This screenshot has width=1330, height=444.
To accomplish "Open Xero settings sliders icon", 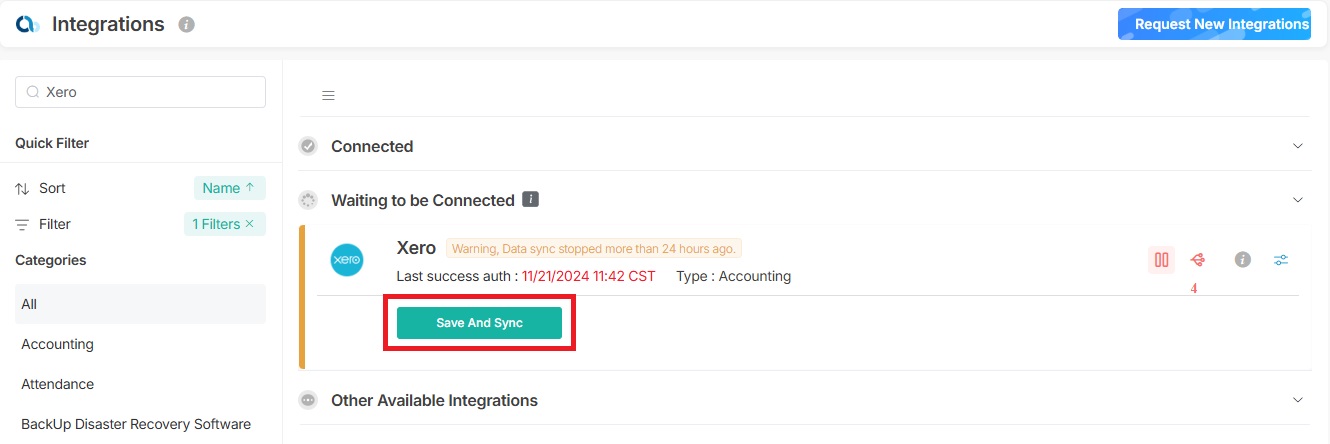I will [1281, 260].
